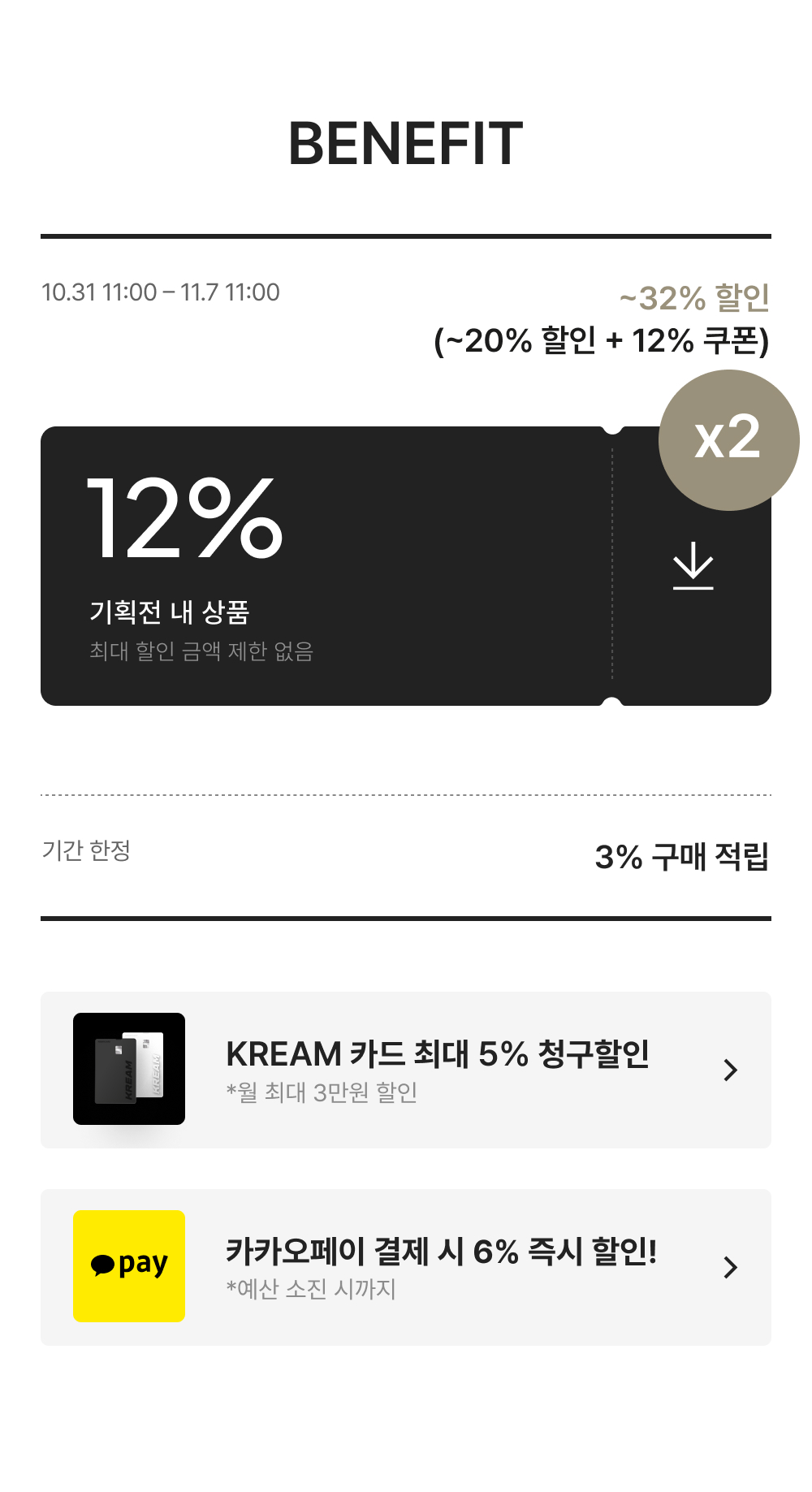Click the black KREAM card image

point(114,1070)
